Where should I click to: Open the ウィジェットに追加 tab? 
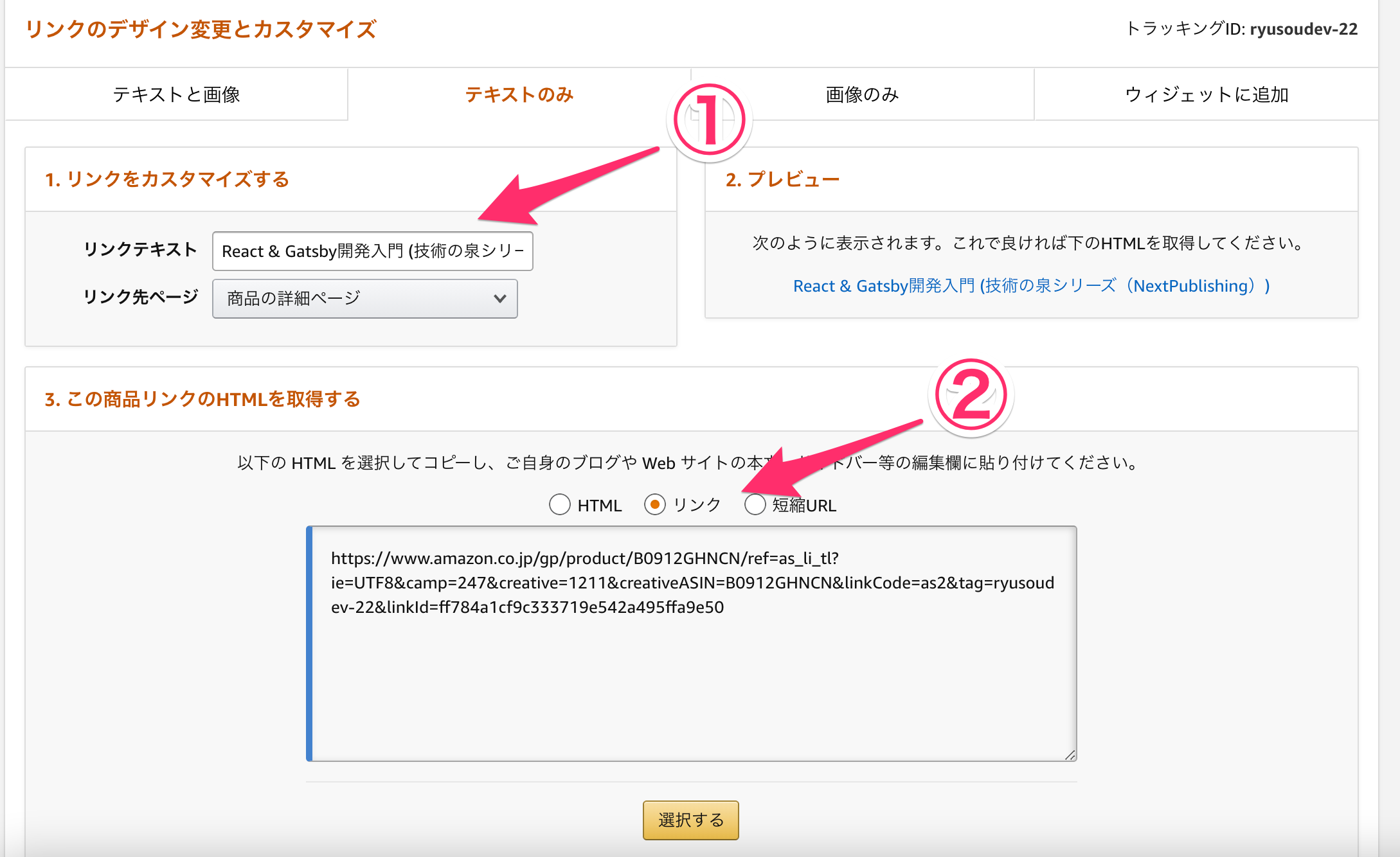coord(1206,95)
